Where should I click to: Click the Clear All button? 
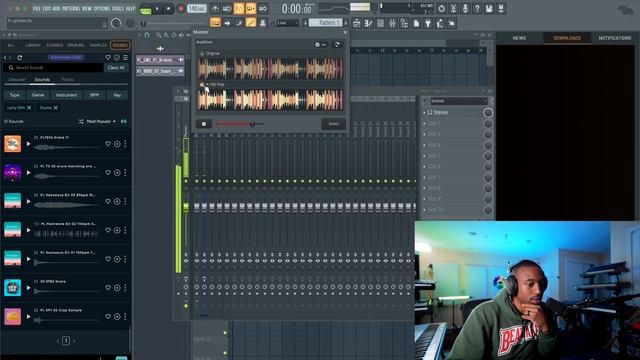116,67
